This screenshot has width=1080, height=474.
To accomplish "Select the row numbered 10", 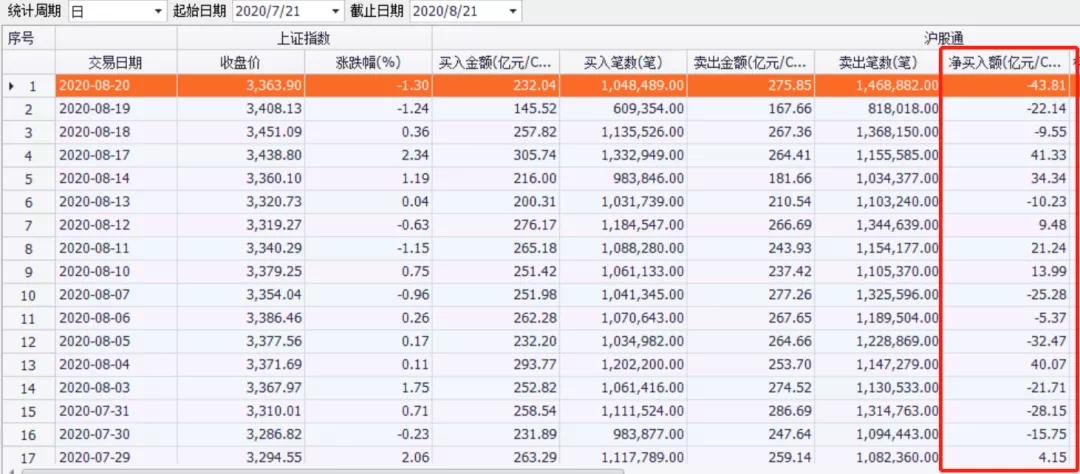I will coord(540,296).
